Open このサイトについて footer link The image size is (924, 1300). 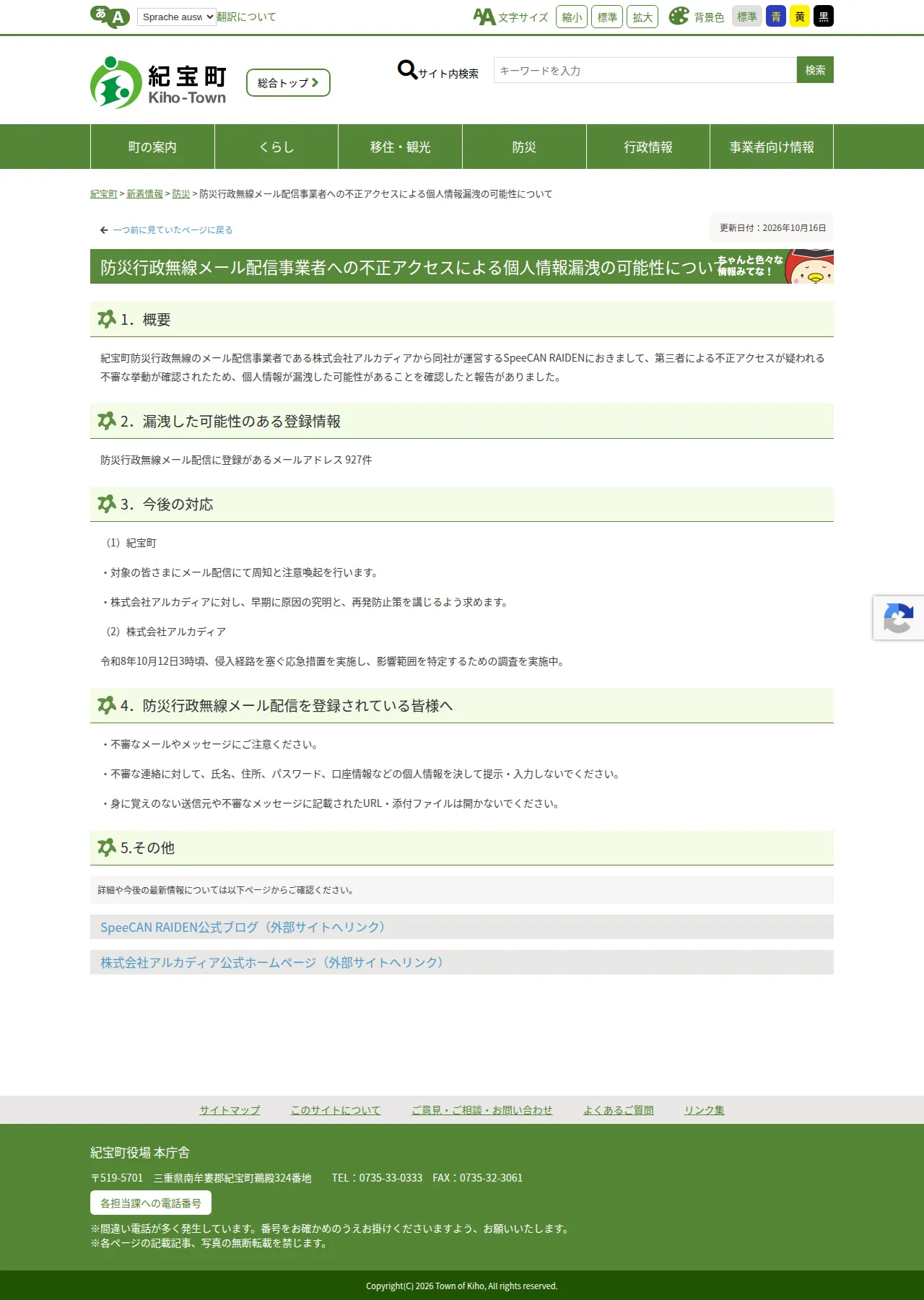(x=336, y=1110)
